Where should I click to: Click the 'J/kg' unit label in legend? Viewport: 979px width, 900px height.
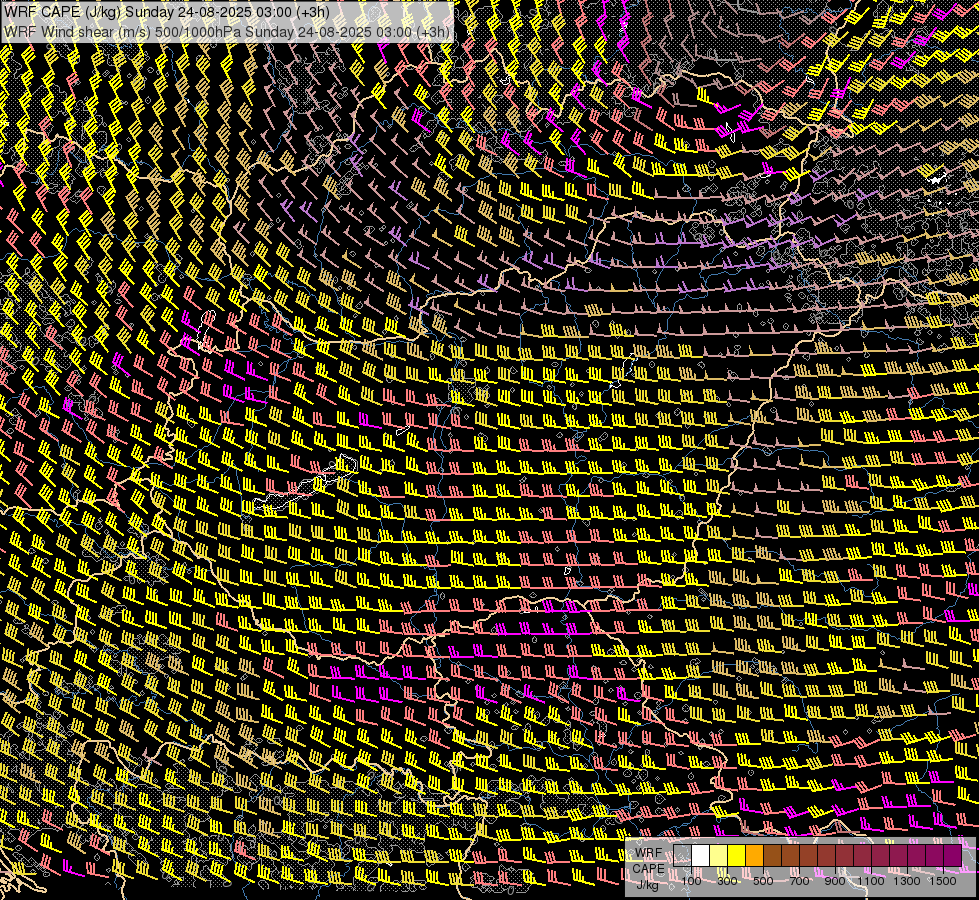(x=647, y=885)
